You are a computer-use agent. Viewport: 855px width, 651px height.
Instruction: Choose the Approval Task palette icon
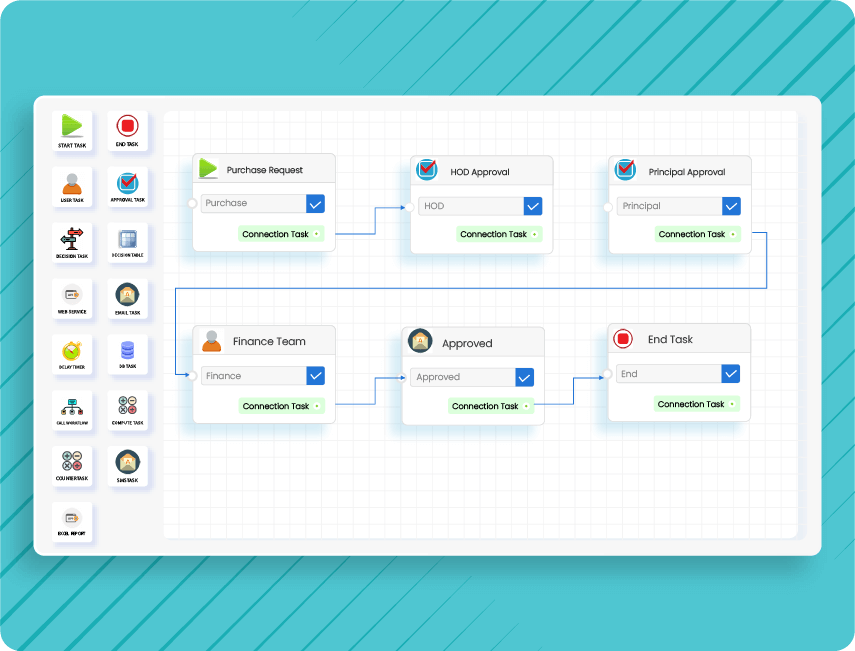[x=127, y=184]
